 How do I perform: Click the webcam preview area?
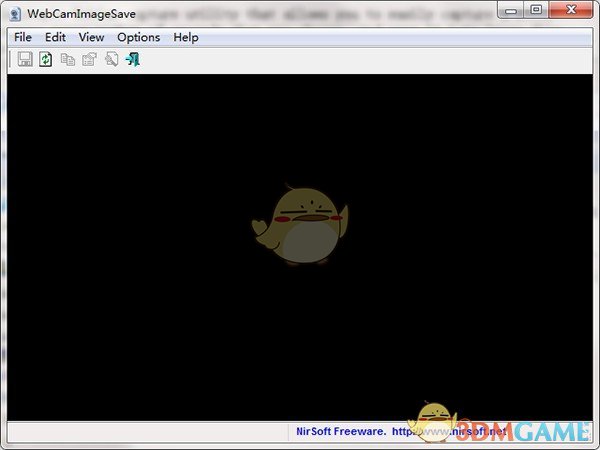pyautogui.click(x=300, y=248)
